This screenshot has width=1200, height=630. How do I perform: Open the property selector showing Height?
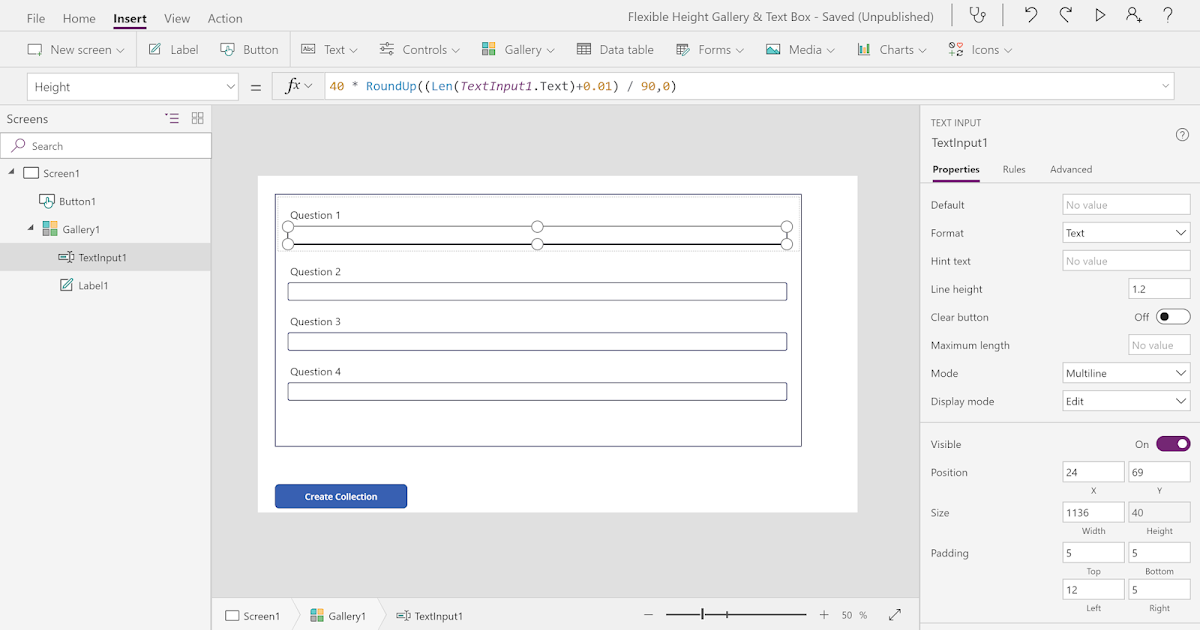[x=133, y=86]
